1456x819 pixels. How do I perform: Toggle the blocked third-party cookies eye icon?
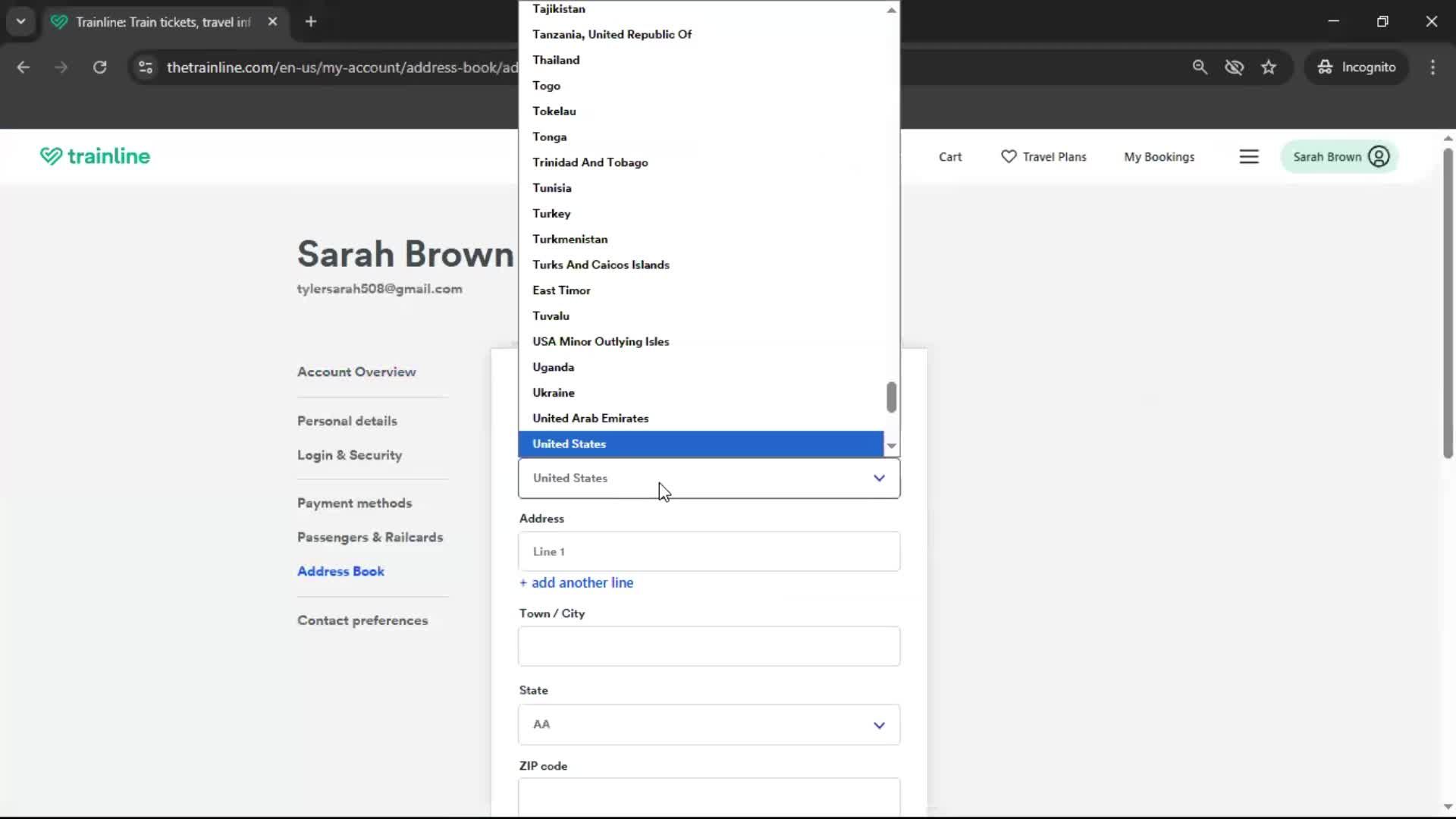coord(1235,67)
